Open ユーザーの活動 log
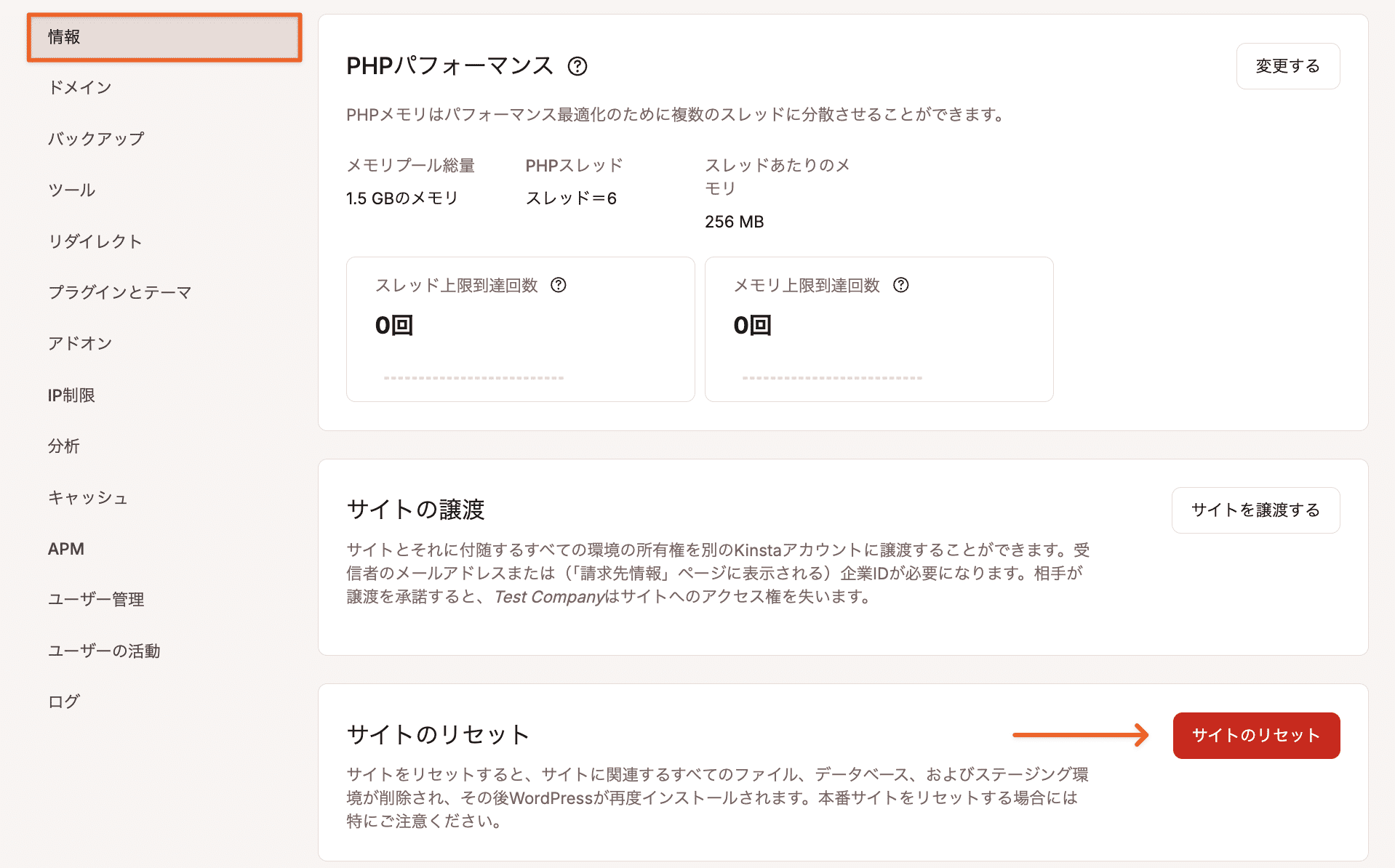Image resolution: width=1395 pixels, height=868 pixels. 104,651
